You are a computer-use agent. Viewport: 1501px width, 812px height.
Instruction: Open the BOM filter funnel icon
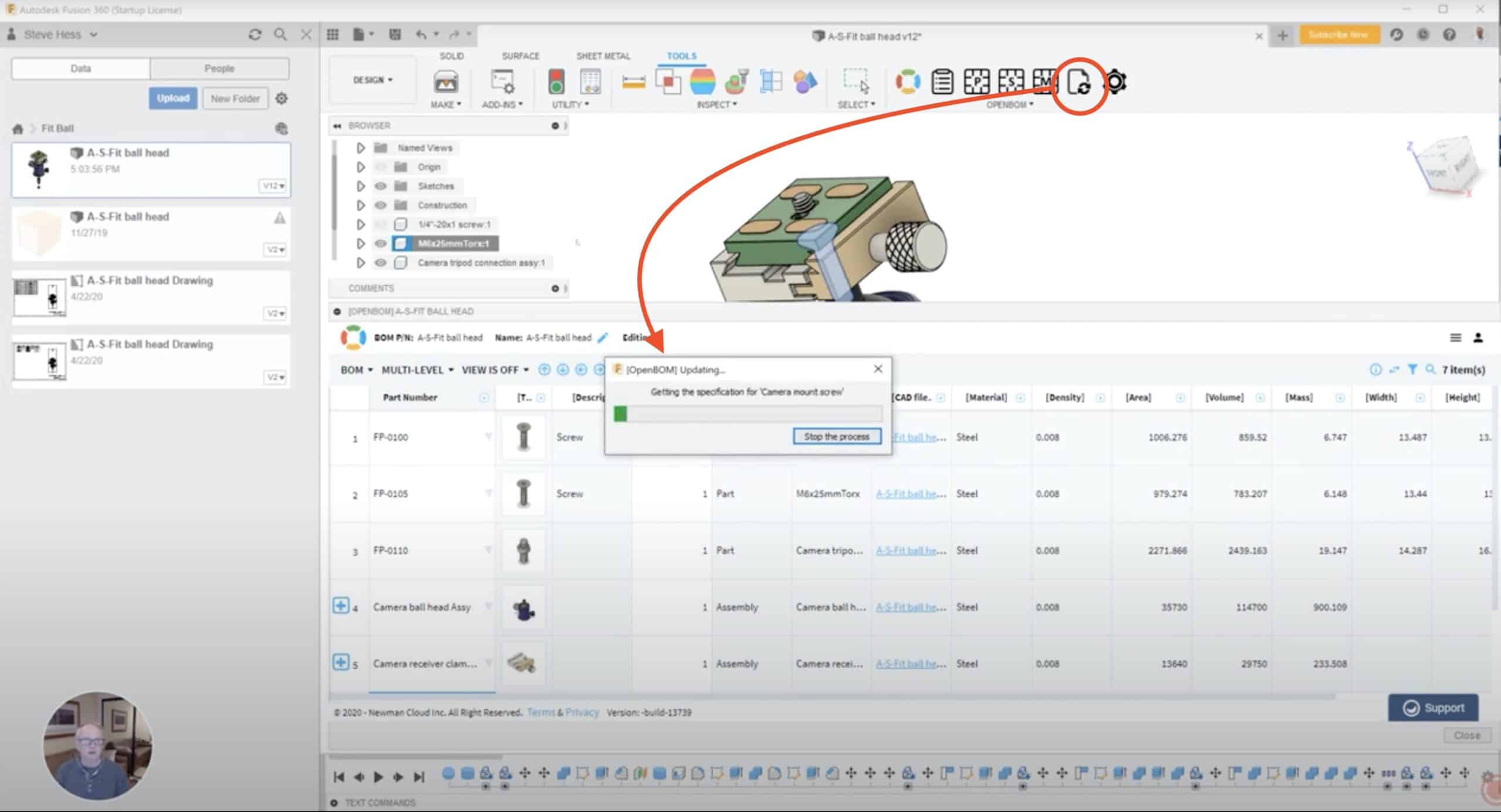1412,369
